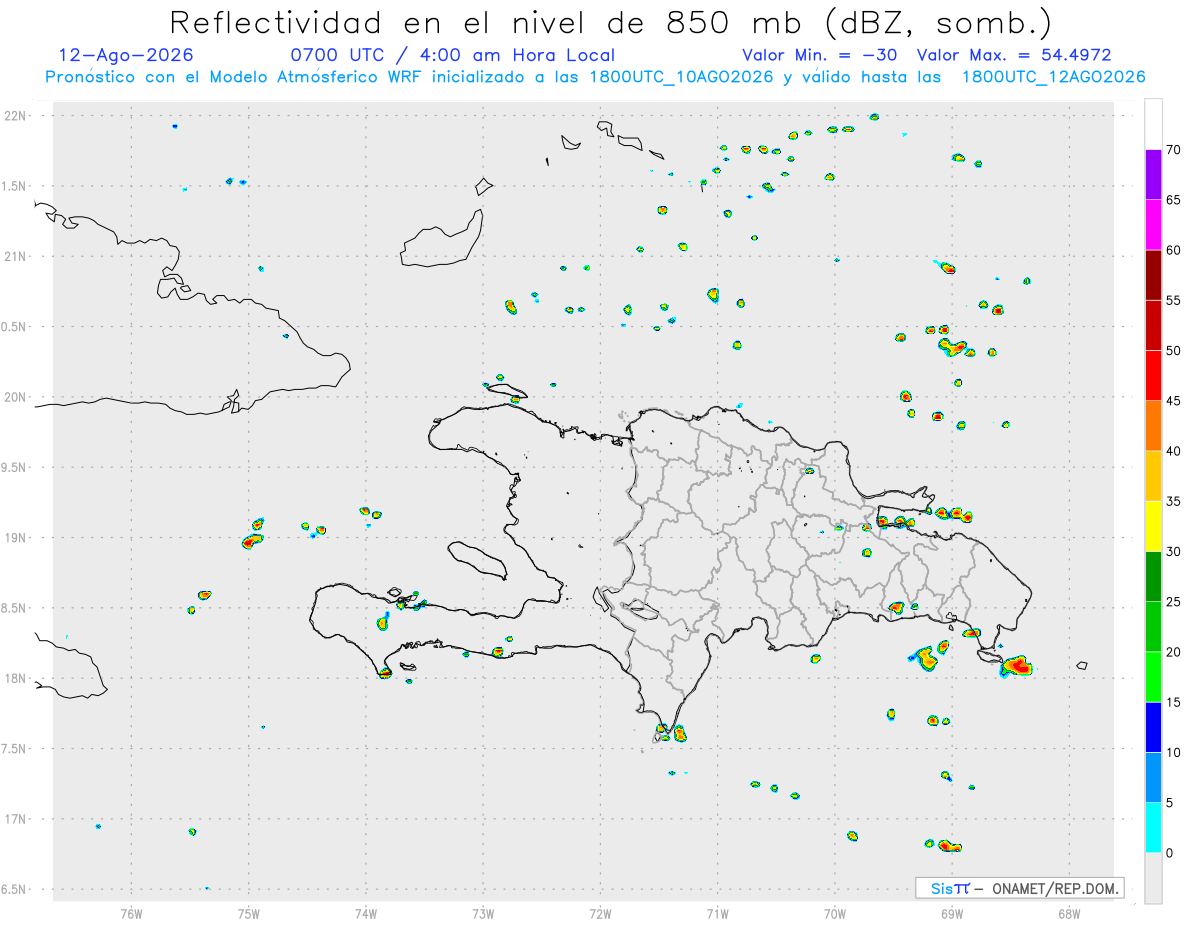Viewport: 1200px width, 927px height.
Task: Click the '20' value on the color scale
Action: click(x=1174, y=652)
